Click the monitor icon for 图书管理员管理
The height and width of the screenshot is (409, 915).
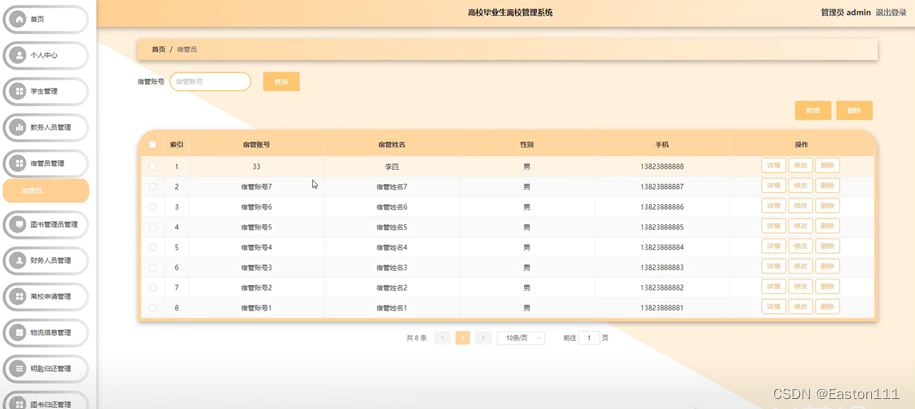[x=19, y=224]
